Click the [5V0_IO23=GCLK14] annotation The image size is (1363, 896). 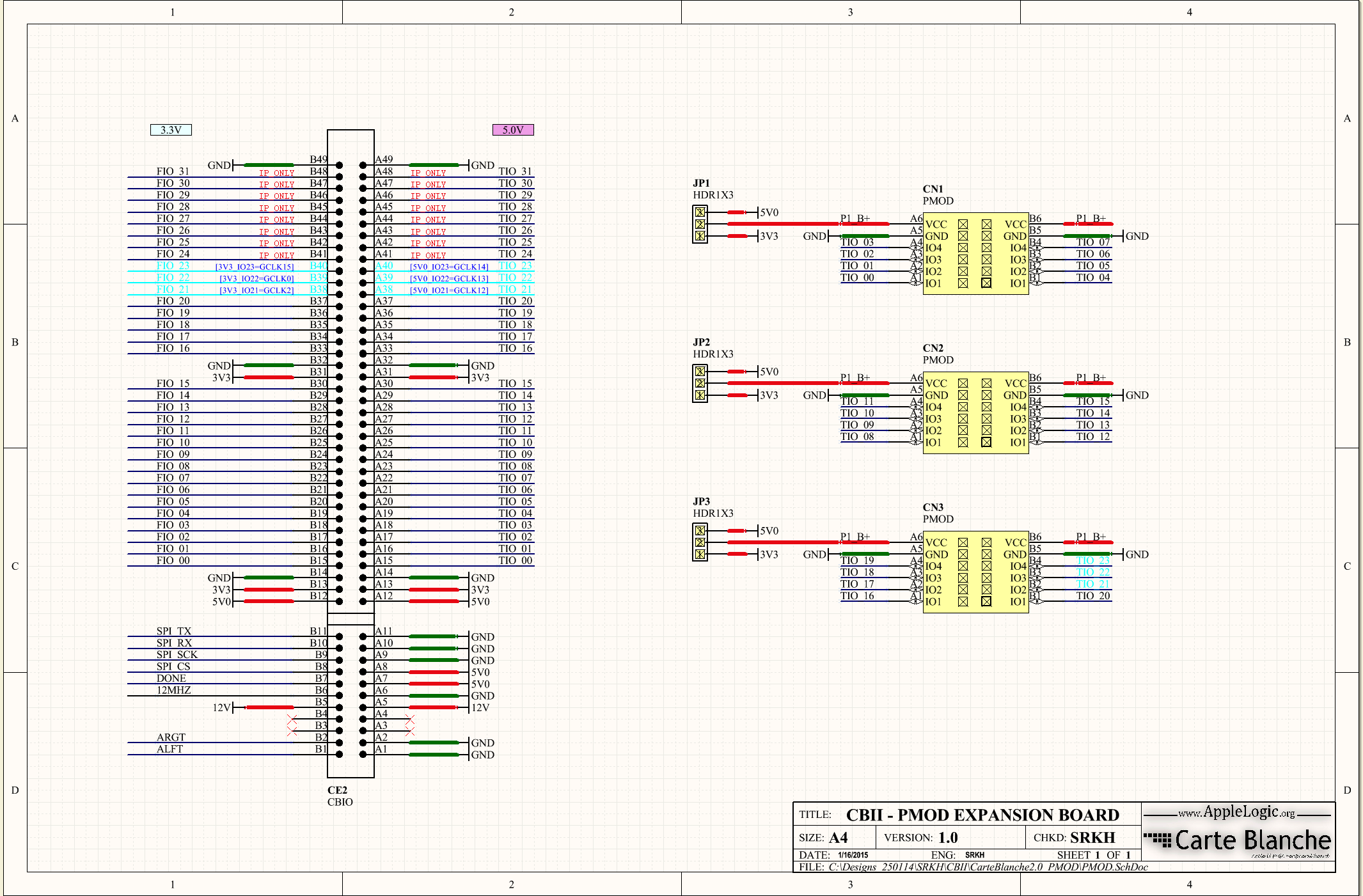point(449,267)
